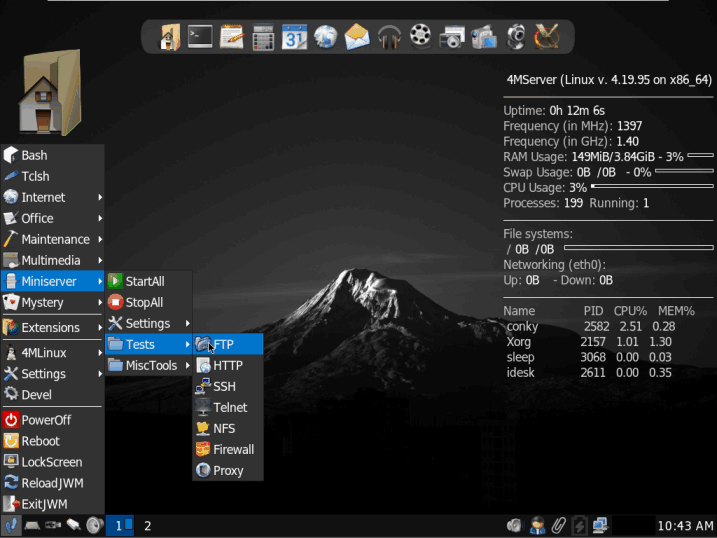This screenshot has height=538, width=717.
Task: Switch to workspace 1
Action: click(120, 526)
